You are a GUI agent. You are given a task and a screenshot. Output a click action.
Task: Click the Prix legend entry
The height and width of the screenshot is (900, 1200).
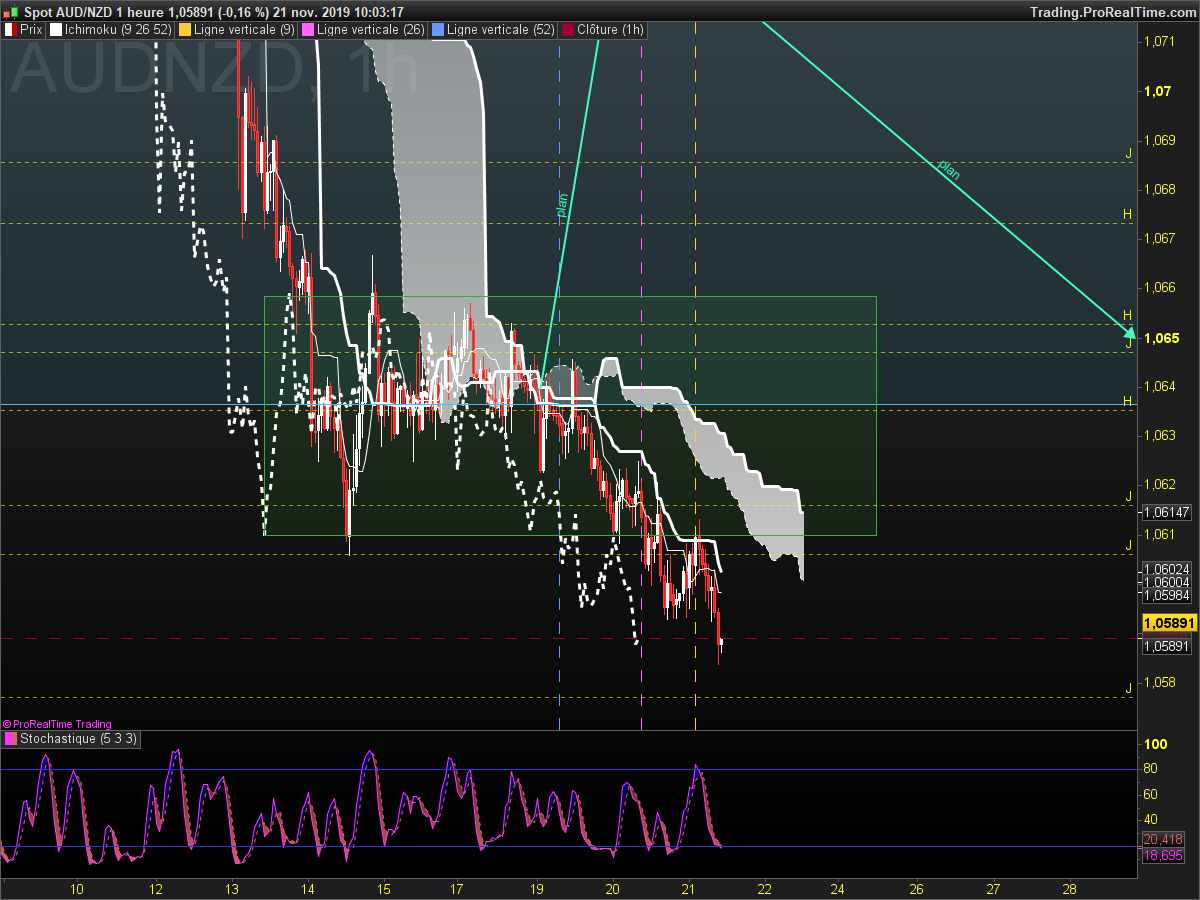point(25,30)
